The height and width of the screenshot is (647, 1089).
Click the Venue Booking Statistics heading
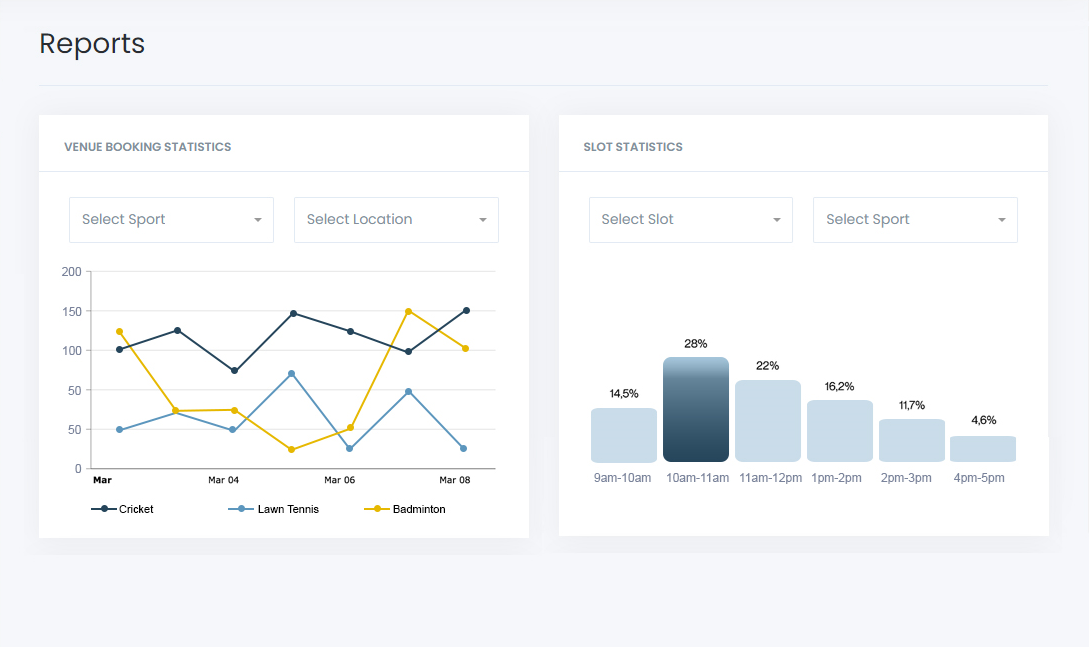147,147
